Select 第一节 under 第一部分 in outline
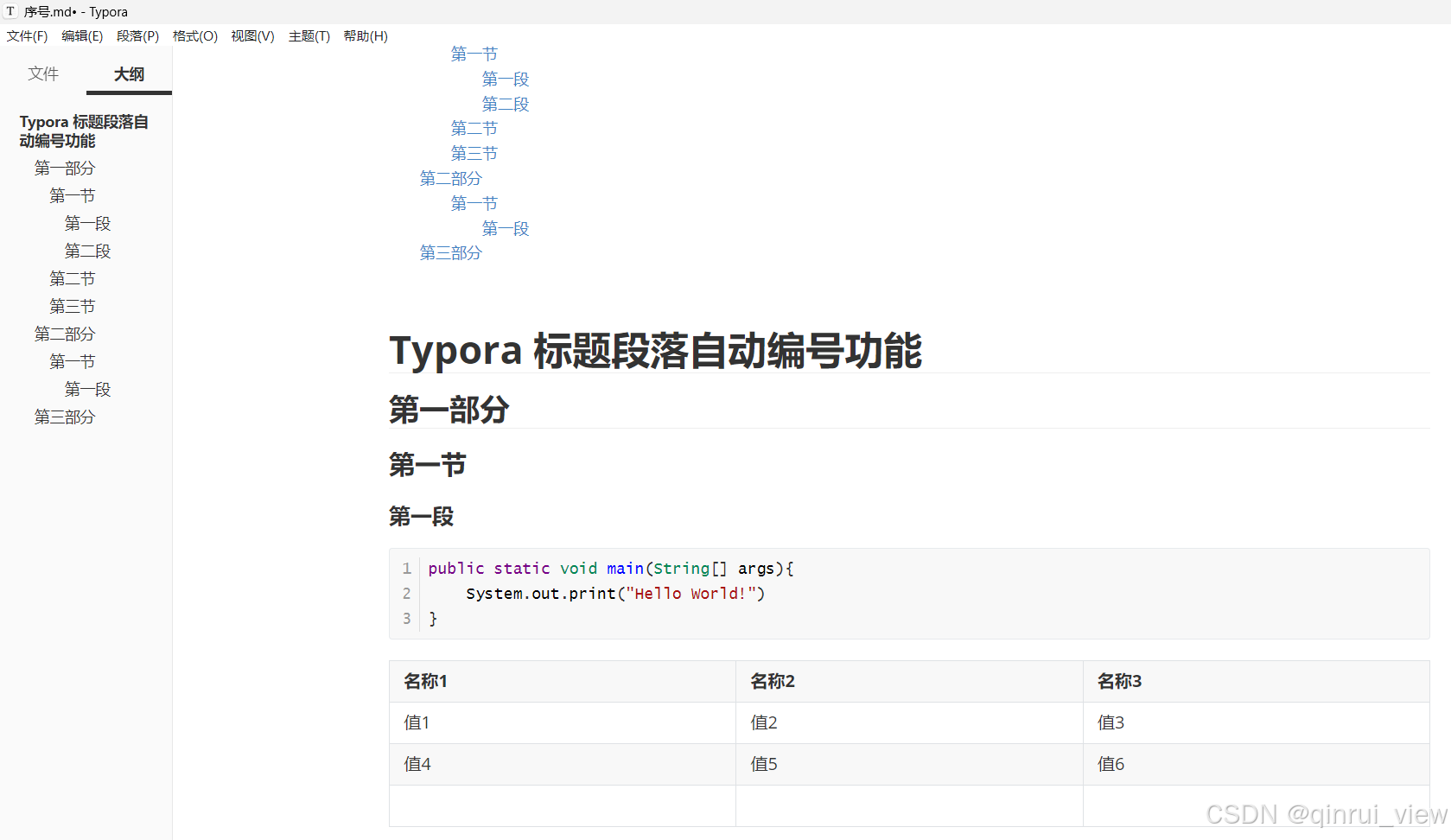This screenshot has width=1451, height=840. [73, 196]
